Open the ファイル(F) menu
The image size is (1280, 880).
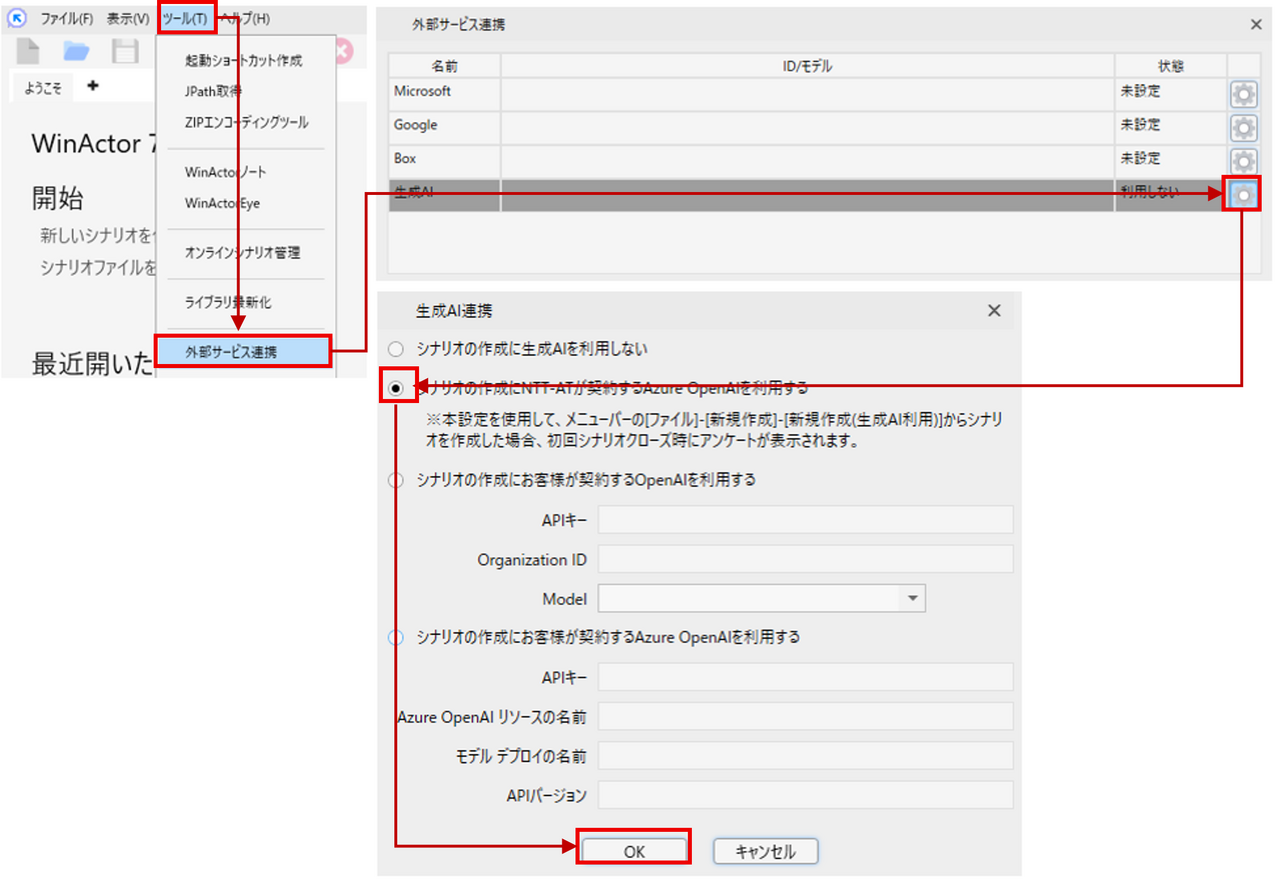66,19
